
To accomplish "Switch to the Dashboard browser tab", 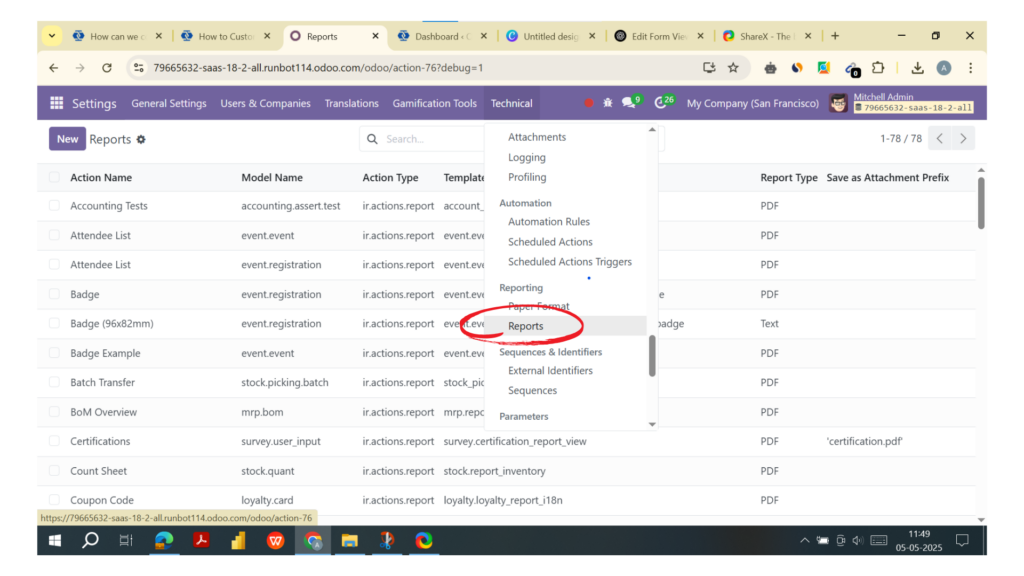I will pyautogui.click(x=438, y=35).
